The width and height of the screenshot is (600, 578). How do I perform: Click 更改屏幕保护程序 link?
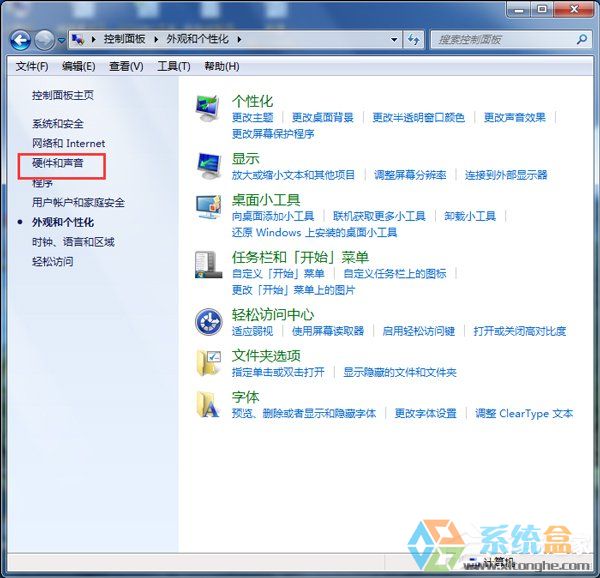(x=273, y=134)
